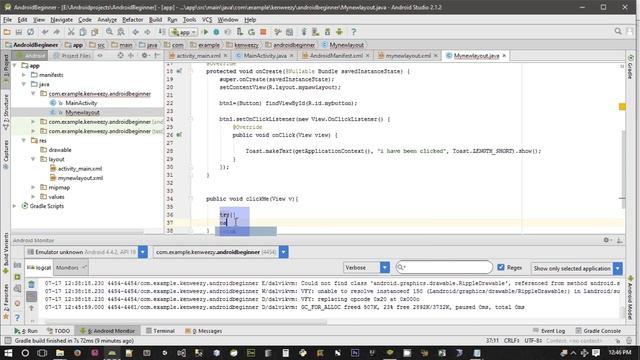
Task: Click the Undo arrow icon
Action: (x=45, y=32)
